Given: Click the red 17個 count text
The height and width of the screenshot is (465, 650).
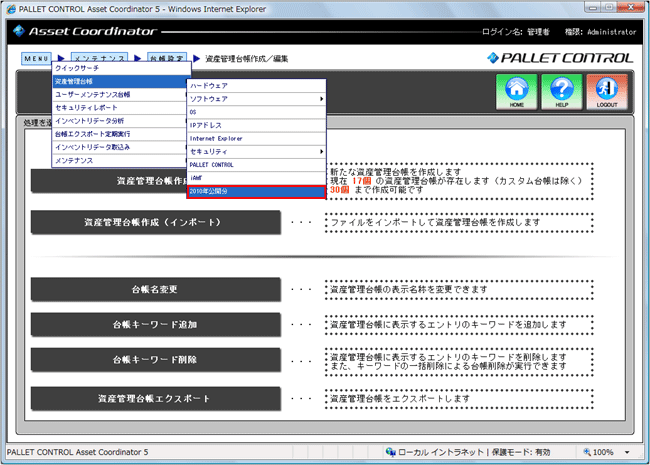Looking at the screenshot, I should click(x=361, y=181).
